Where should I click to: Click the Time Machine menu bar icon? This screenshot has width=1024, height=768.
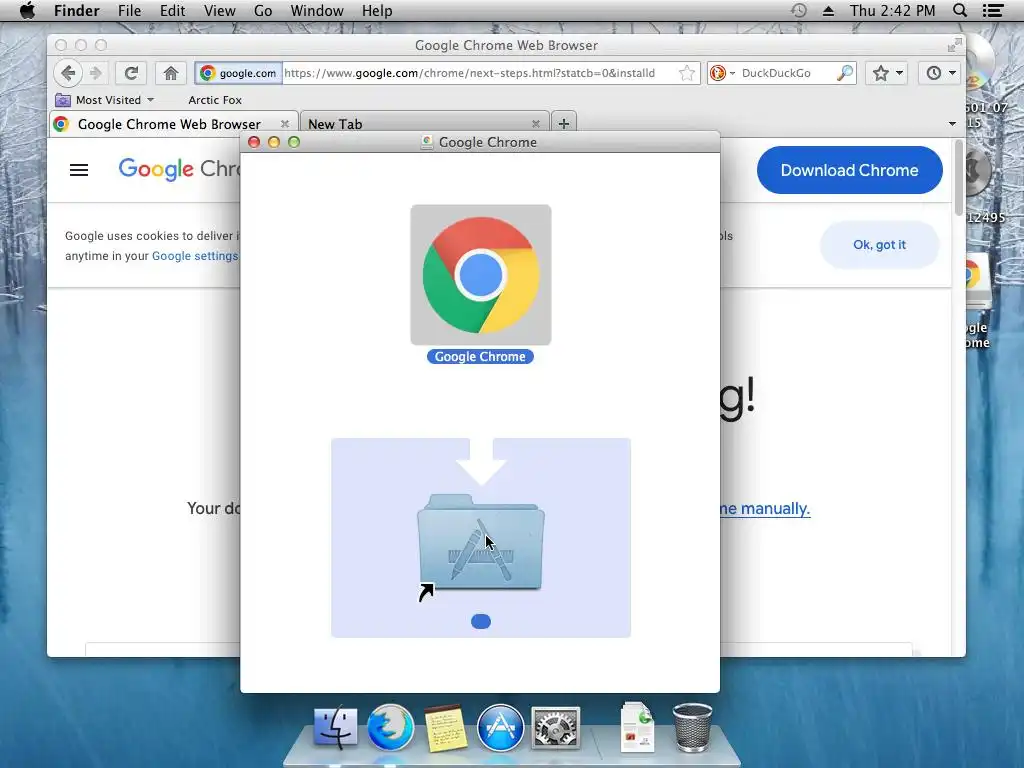798,10
